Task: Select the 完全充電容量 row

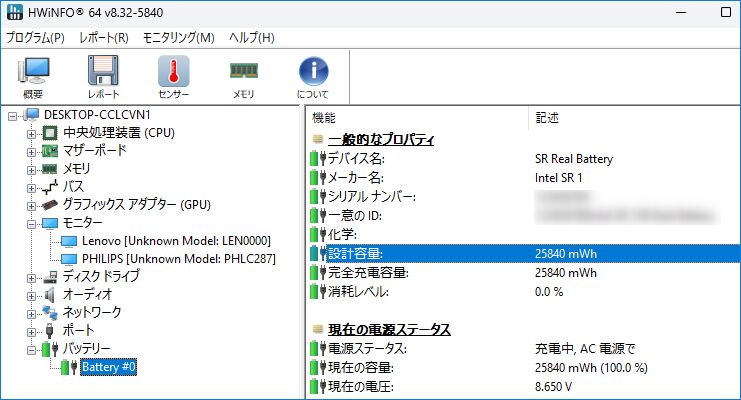Action: click(x=368, y=272)
